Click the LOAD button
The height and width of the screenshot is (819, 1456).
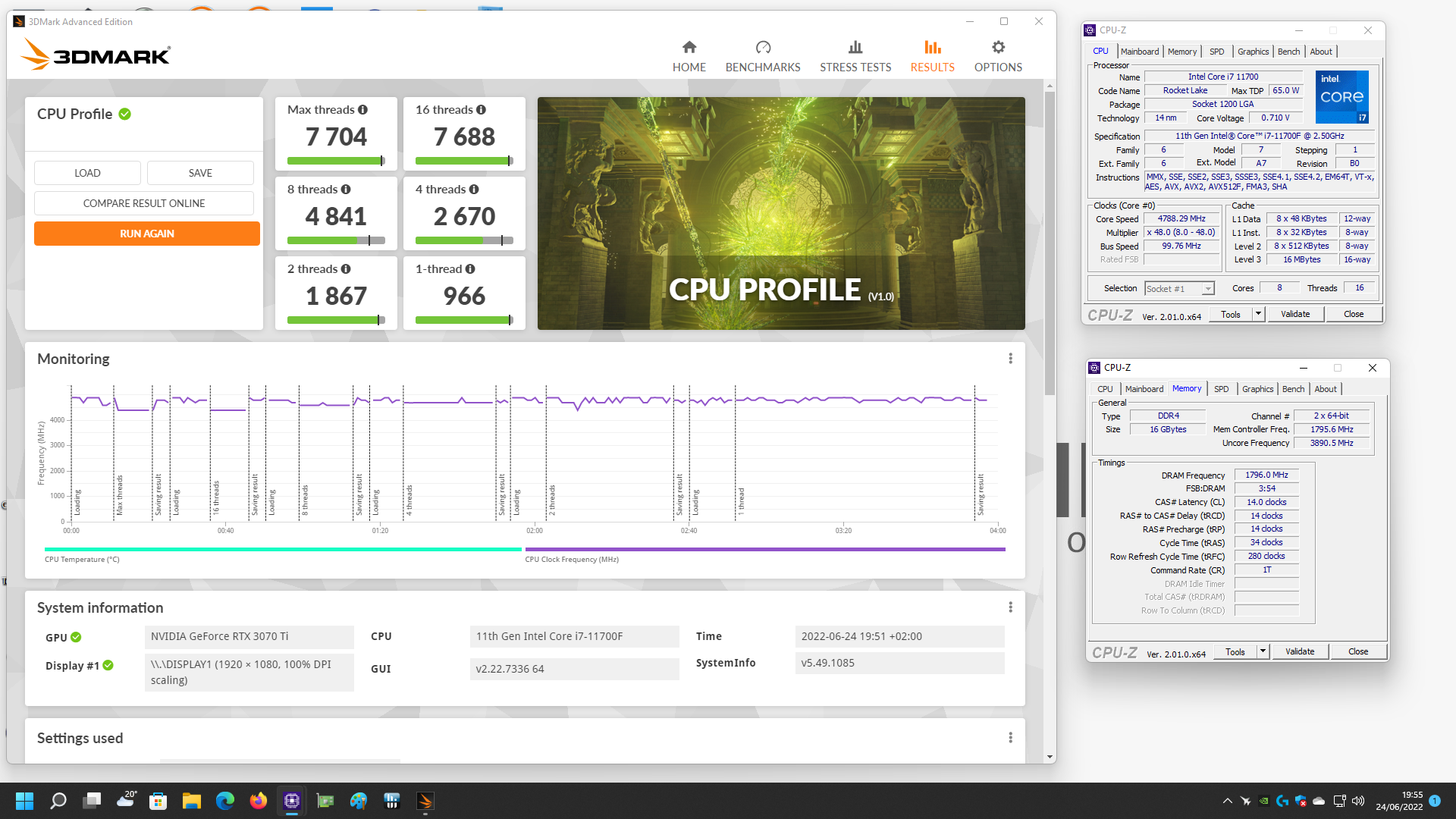(87, 173)
